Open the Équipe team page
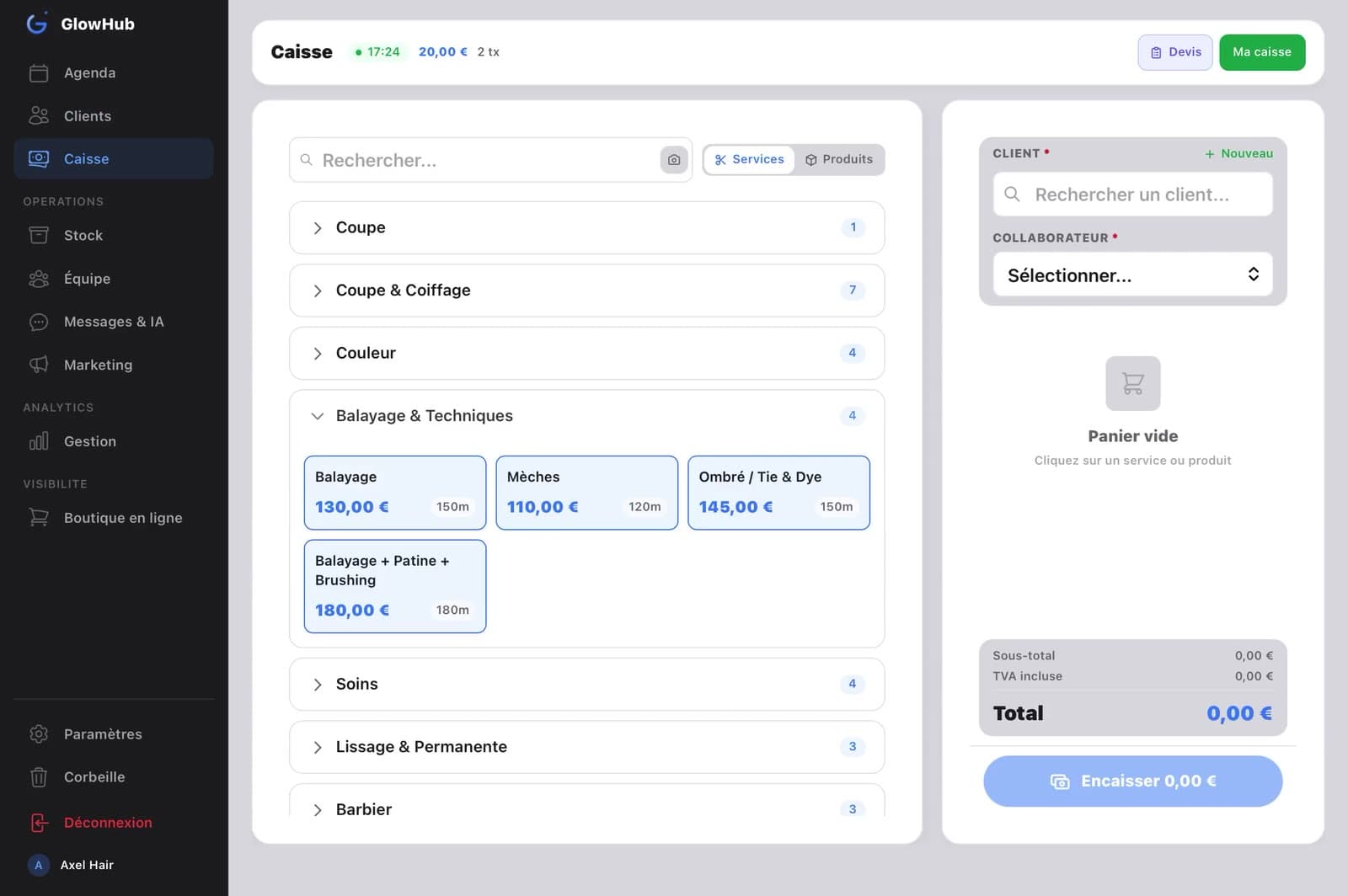This screenshot has height=896, width=1348. click(114, 278)
